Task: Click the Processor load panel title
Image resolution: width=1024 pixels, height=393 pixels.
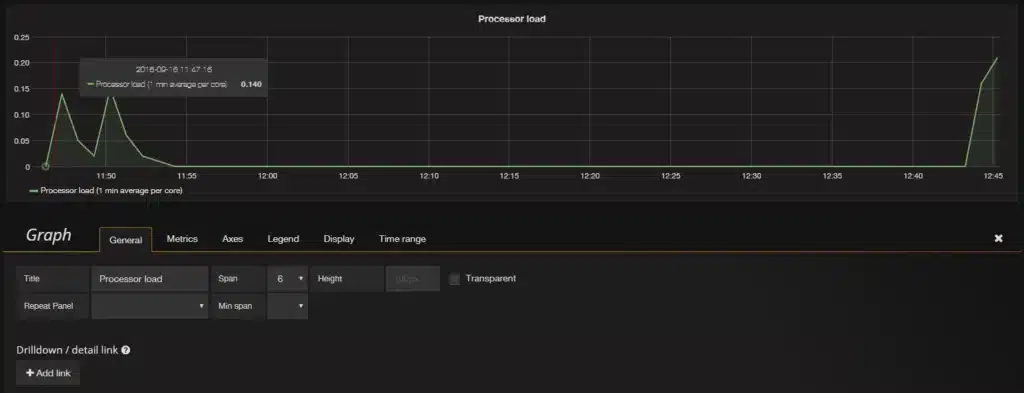Action: coord(512,19)
